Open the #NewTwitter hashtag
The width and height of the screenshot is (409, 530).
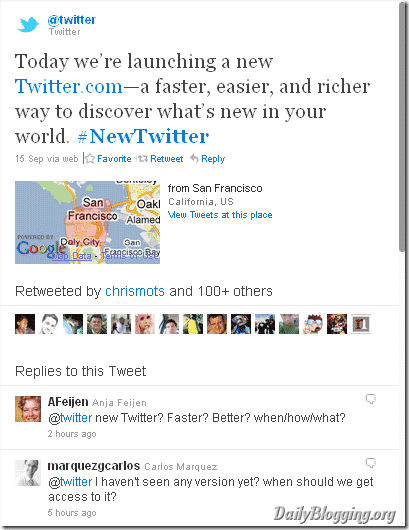pos(143,136)
